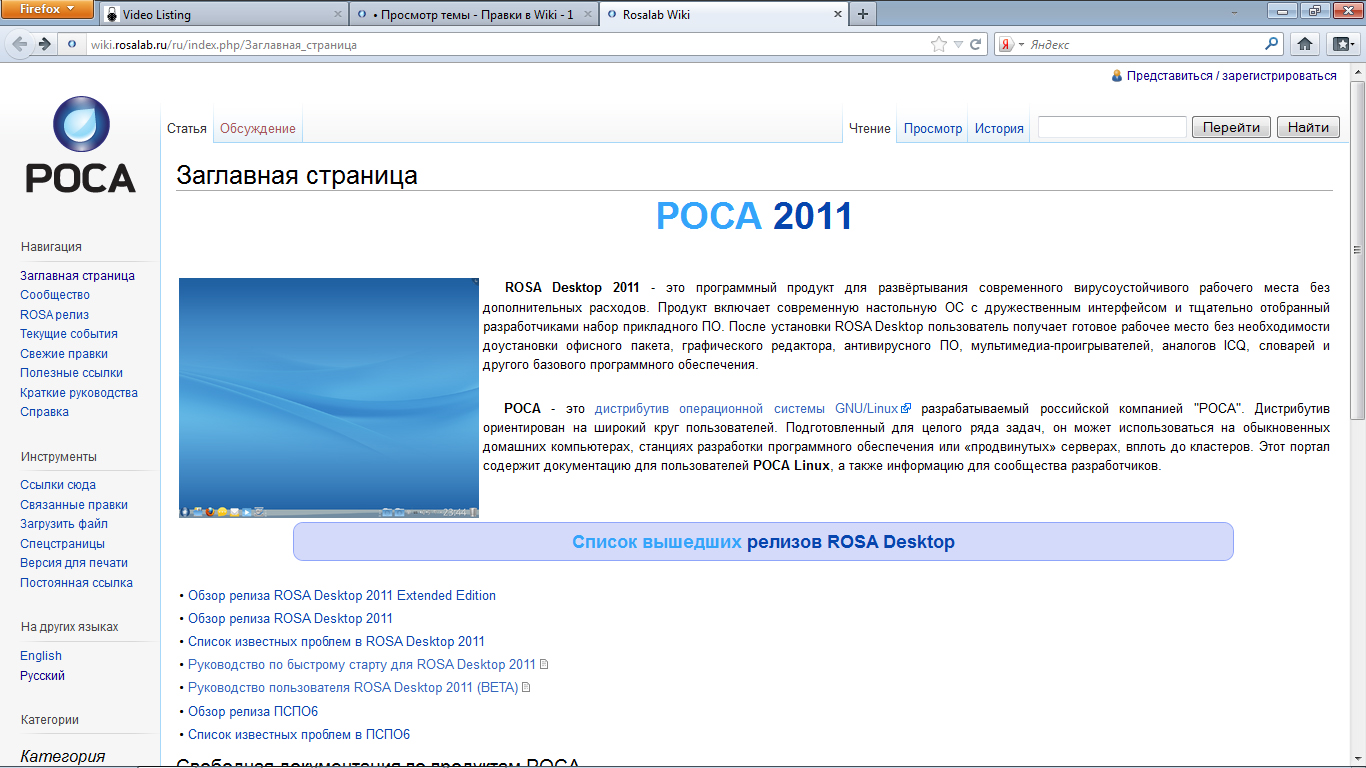Image resolution: width=1366 pixels, height=768 pixels.
Task: Select the Чтение view tab
Action: click(870, 129)
